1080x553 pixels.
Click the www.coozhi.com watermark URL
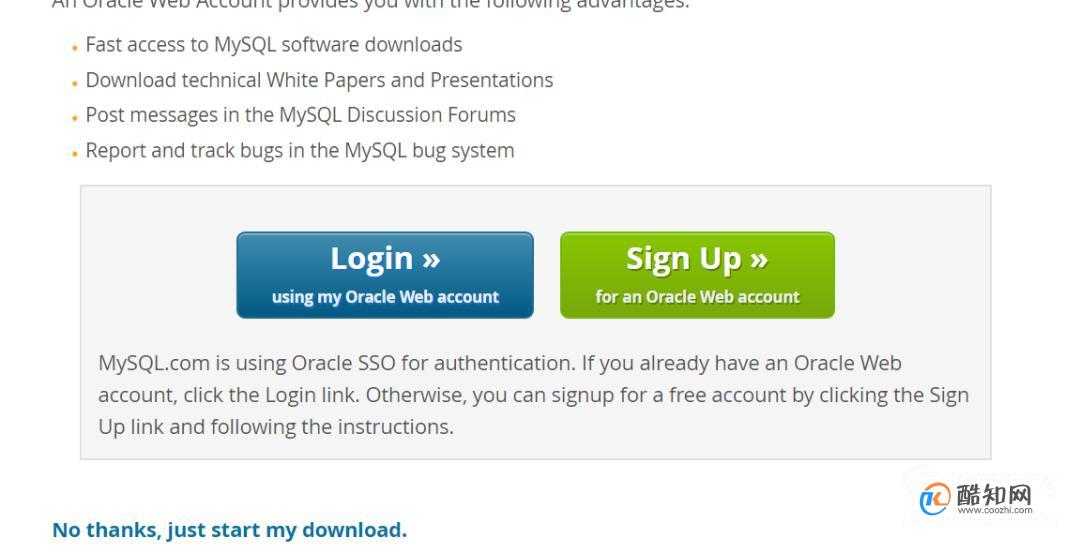pyautogui.click(x=995, y=510)
